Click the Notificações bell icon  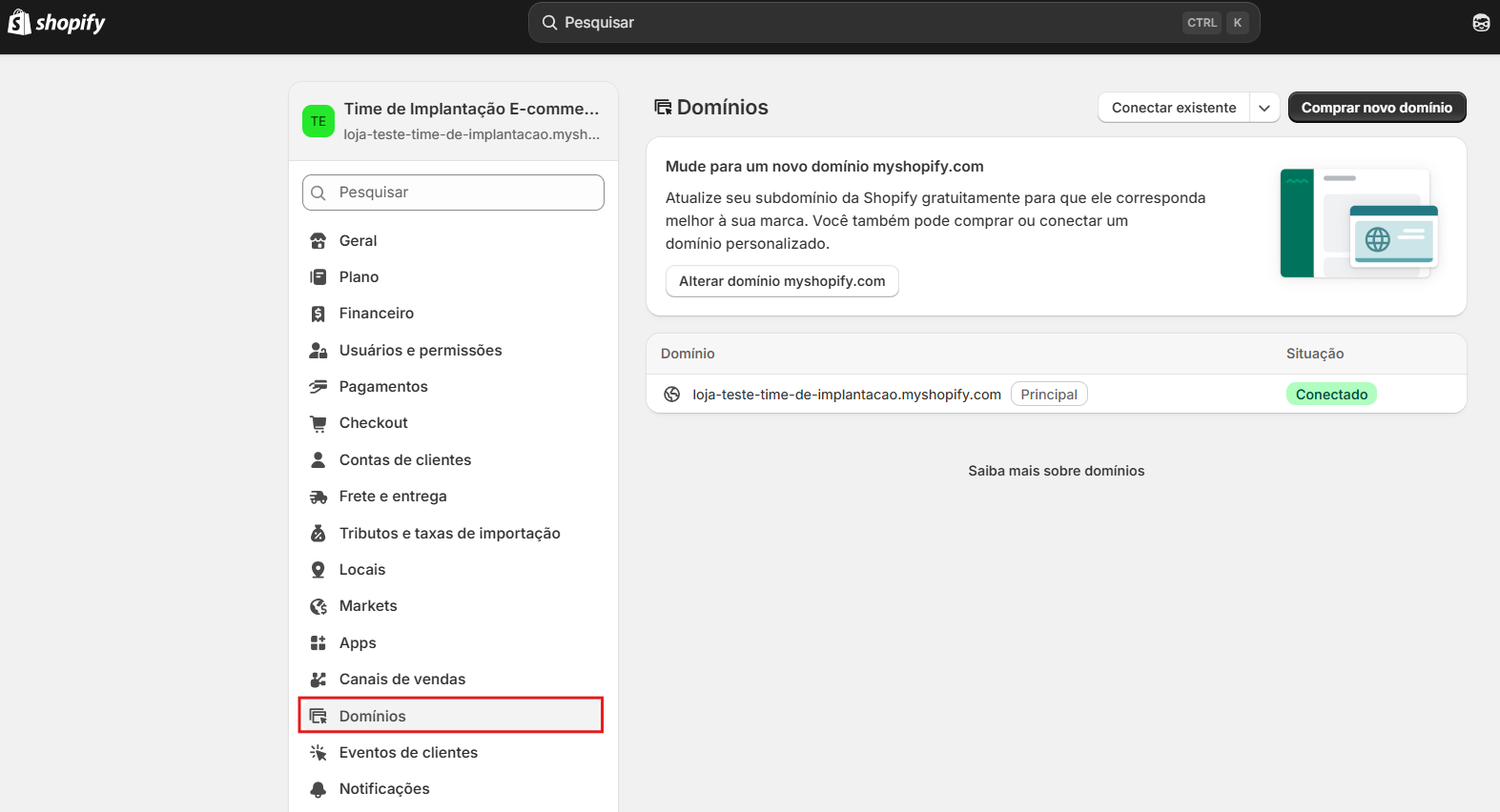[318, 789]
